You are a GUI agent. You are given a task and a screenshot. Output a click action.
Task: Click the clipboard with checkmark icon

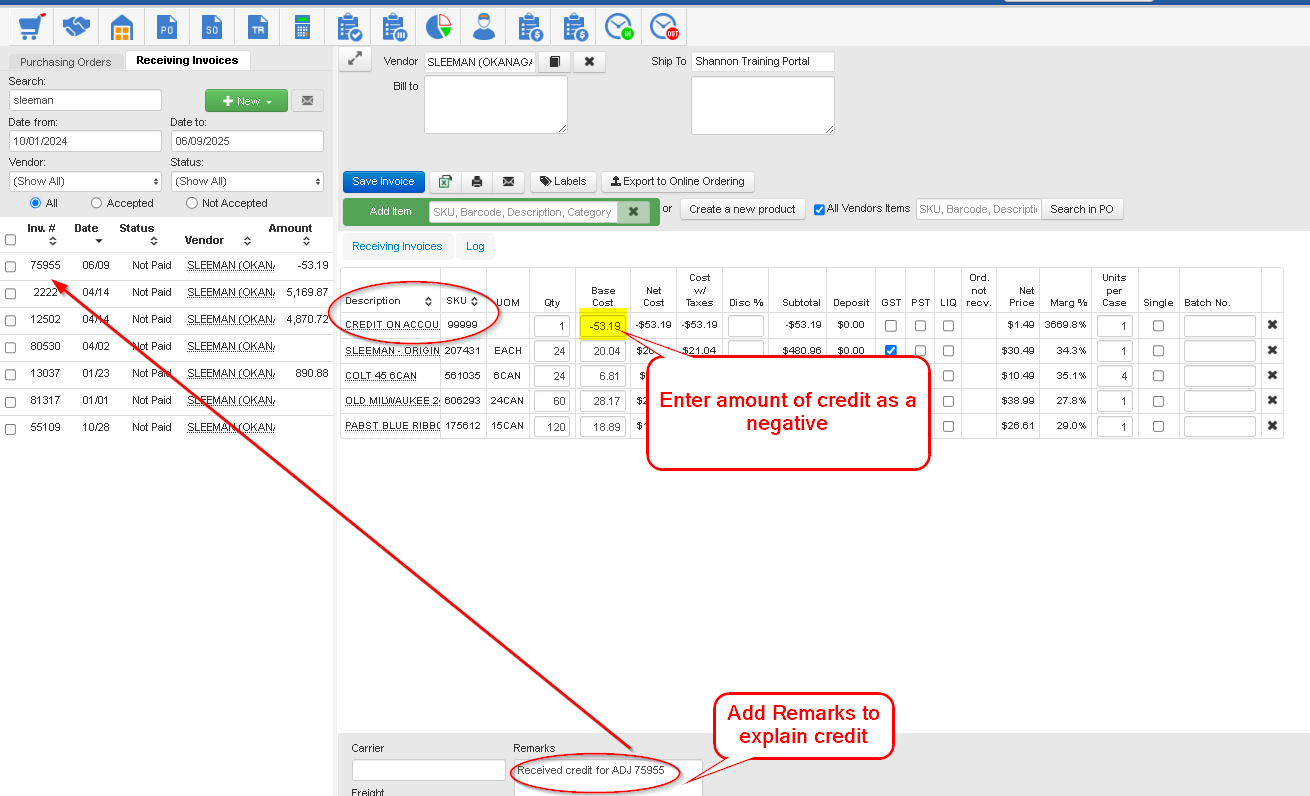tap(348, 27)
